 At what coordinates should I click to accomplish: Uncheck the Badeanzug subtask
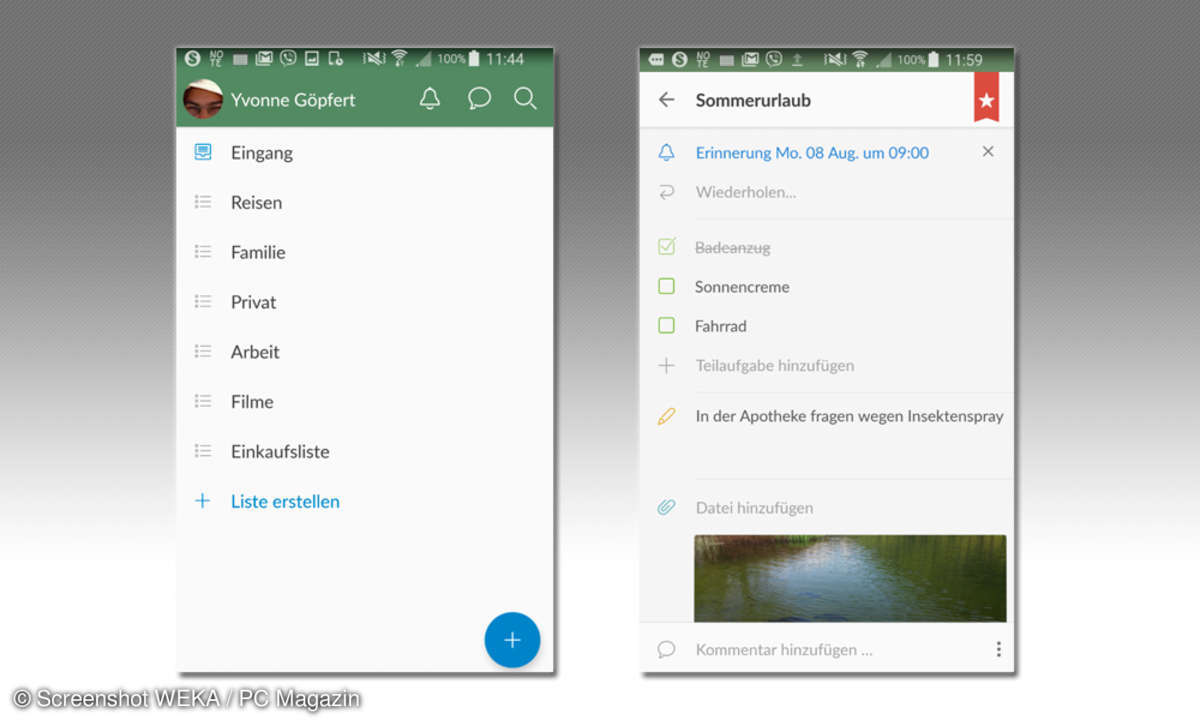click(666, 246)
